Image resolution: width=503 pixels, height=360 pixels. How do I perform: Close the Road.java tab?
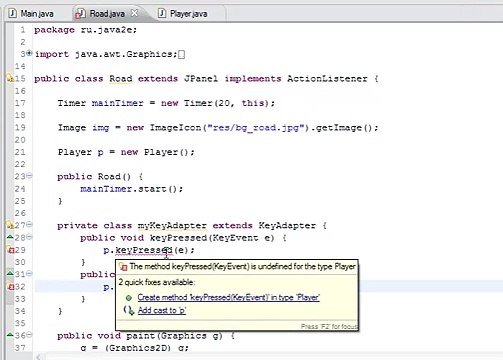tap(134, 13)
